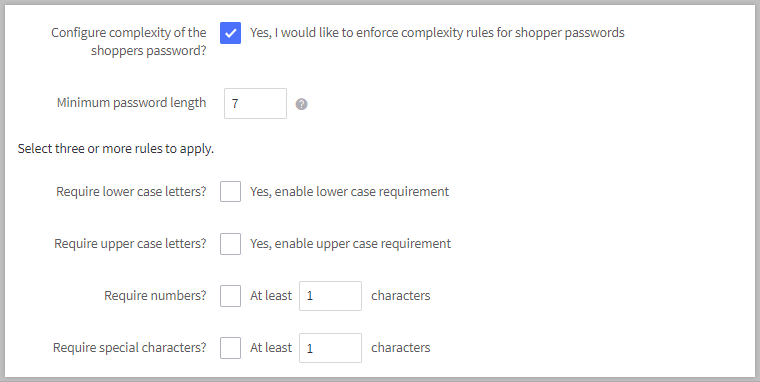This screenshot has width=760, height=382.
Task: Select 'Yes, enable lower case requirement' label
Action: [x=349, y=191]
